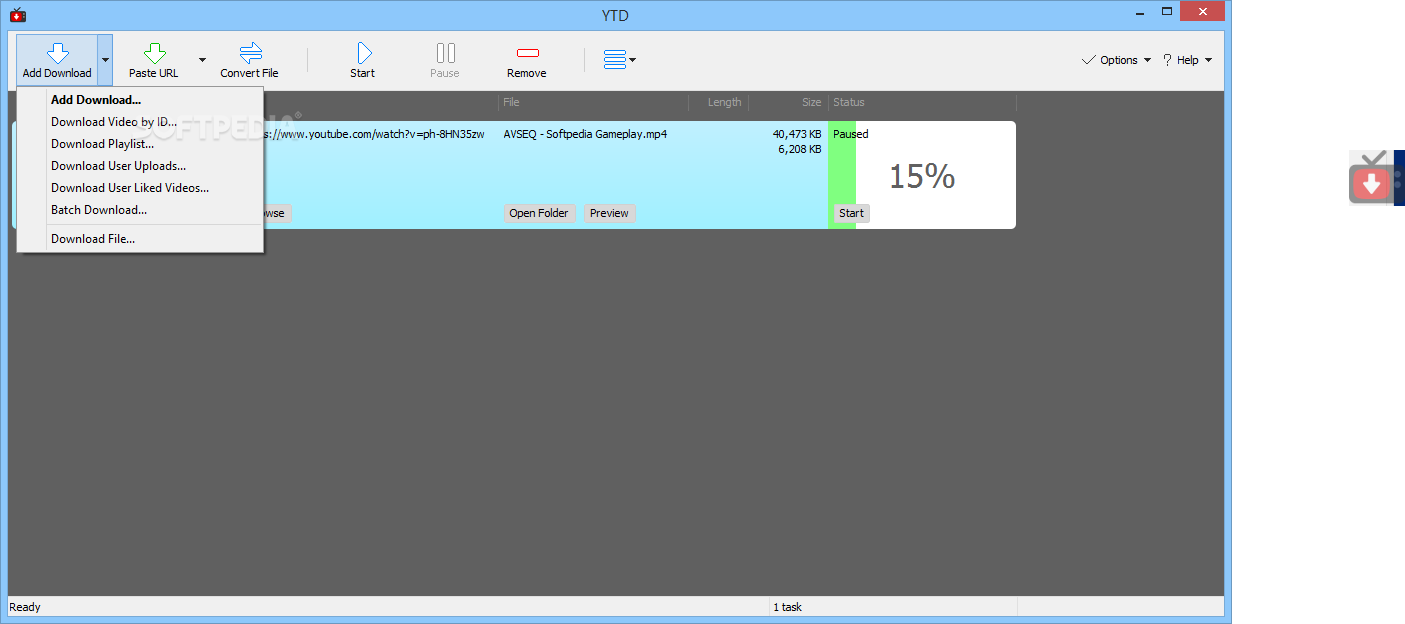The width and height of the screenshot is (1405, 624).
Task: Click Start button in the Status column
Action: click(851, 213)
